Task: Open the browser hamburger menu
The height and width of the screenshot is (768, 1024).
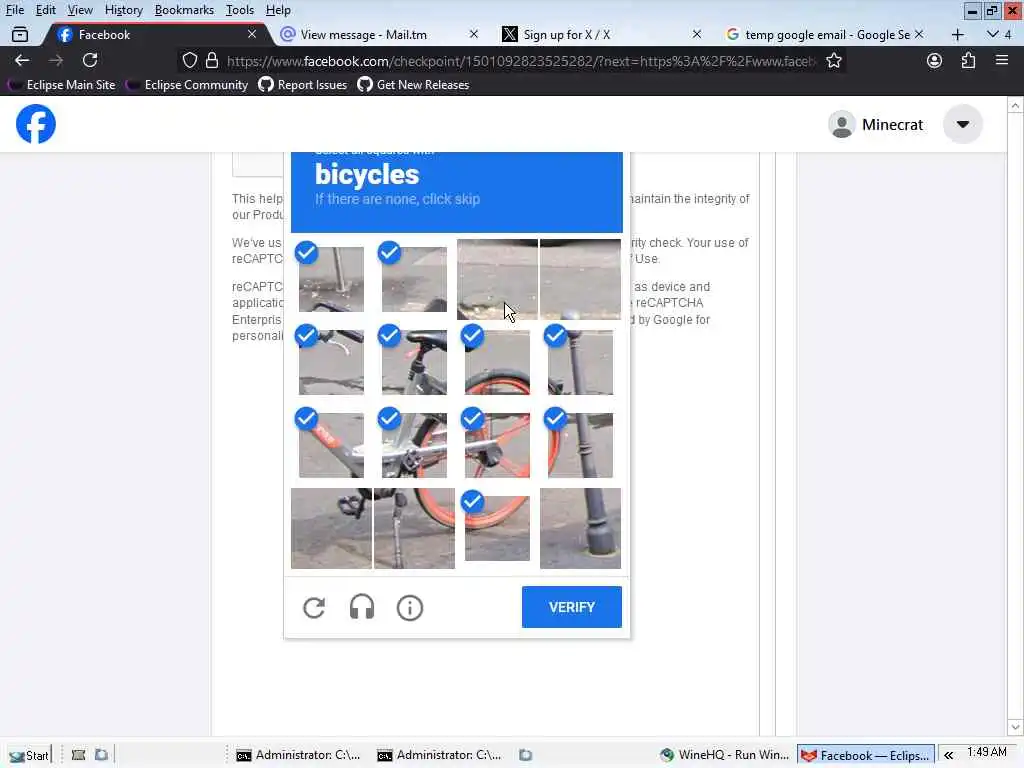Action: pyautogui.click(x=1002, y=60)
